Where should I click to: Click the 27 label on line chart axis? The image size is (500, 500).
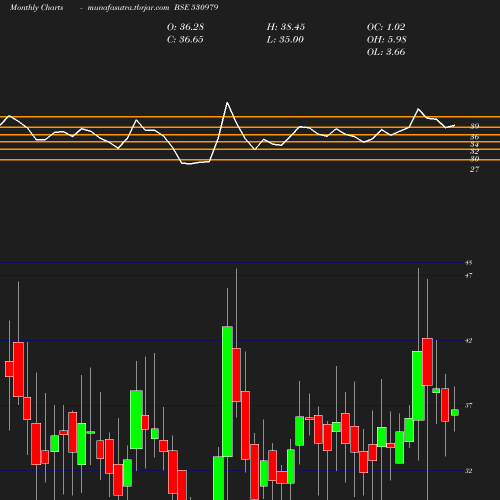point(475,169)
